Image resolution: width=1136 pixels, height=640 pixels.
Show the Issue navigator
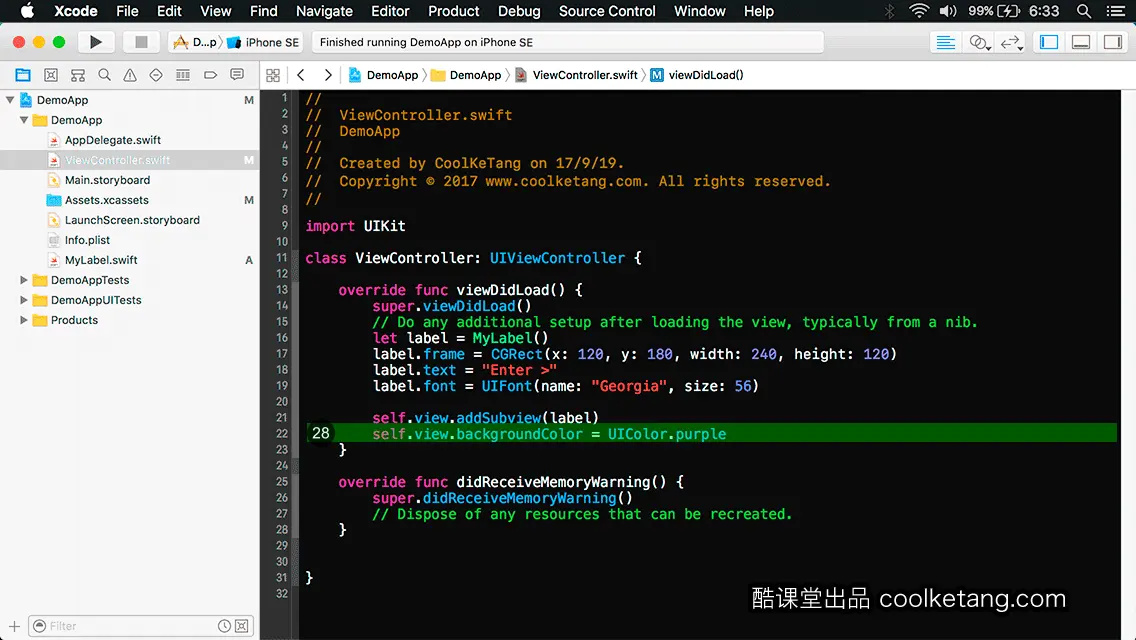coord(130,75)
